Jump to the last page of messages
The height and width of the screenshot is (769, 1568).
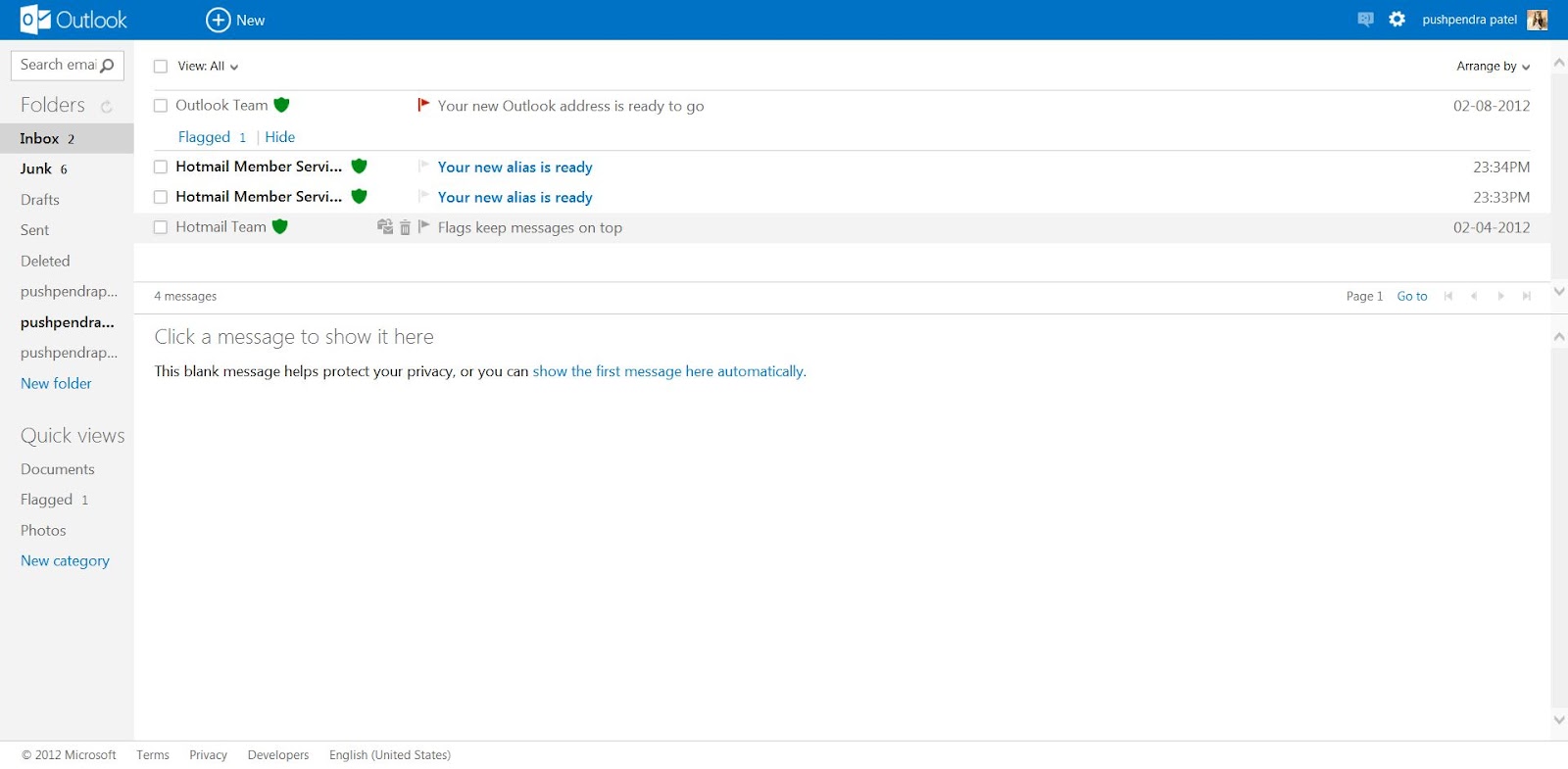click(1526, 296)
